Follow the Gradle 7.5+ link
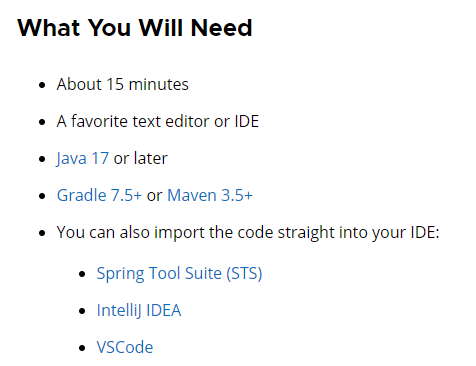 [99, 195]
